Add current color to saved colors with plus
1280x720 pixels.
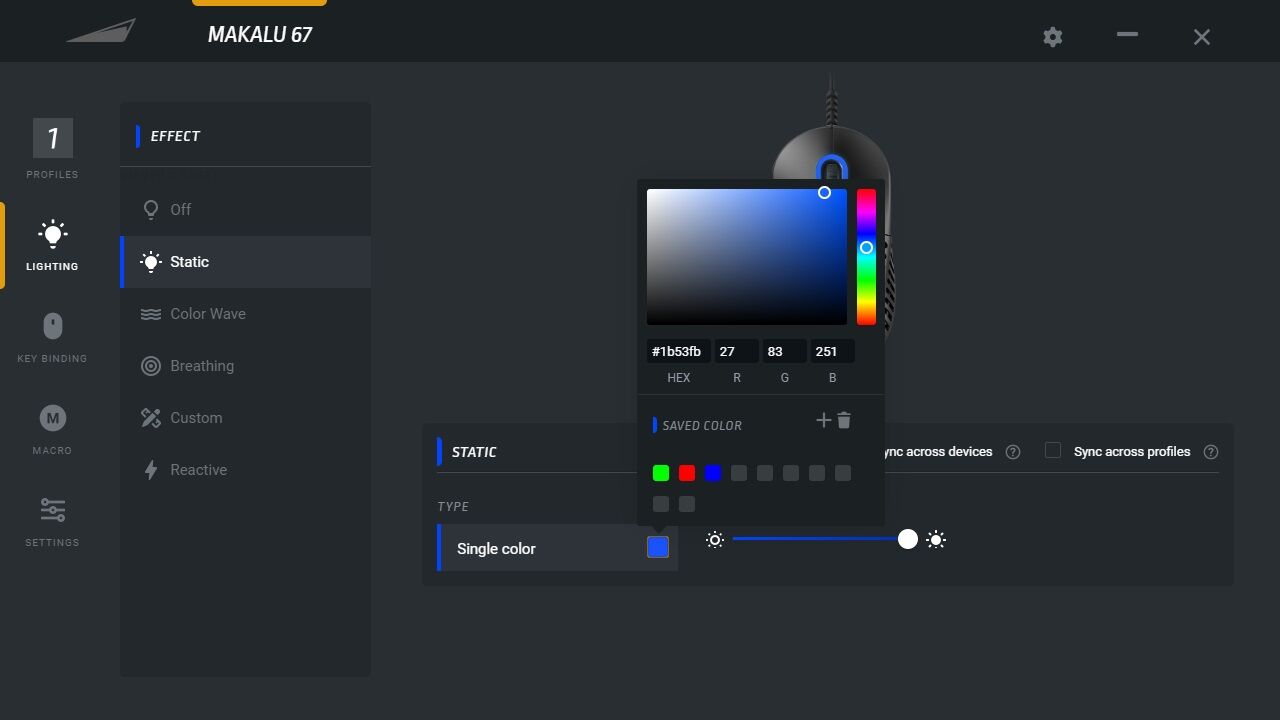pos(823,420)
